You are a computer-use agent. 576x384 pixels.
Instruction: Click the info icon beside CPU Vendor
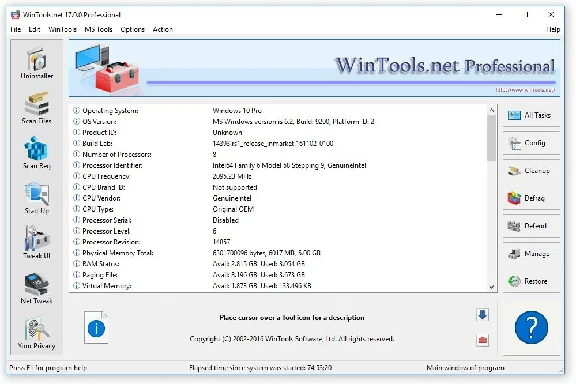[x=76, y=198]
